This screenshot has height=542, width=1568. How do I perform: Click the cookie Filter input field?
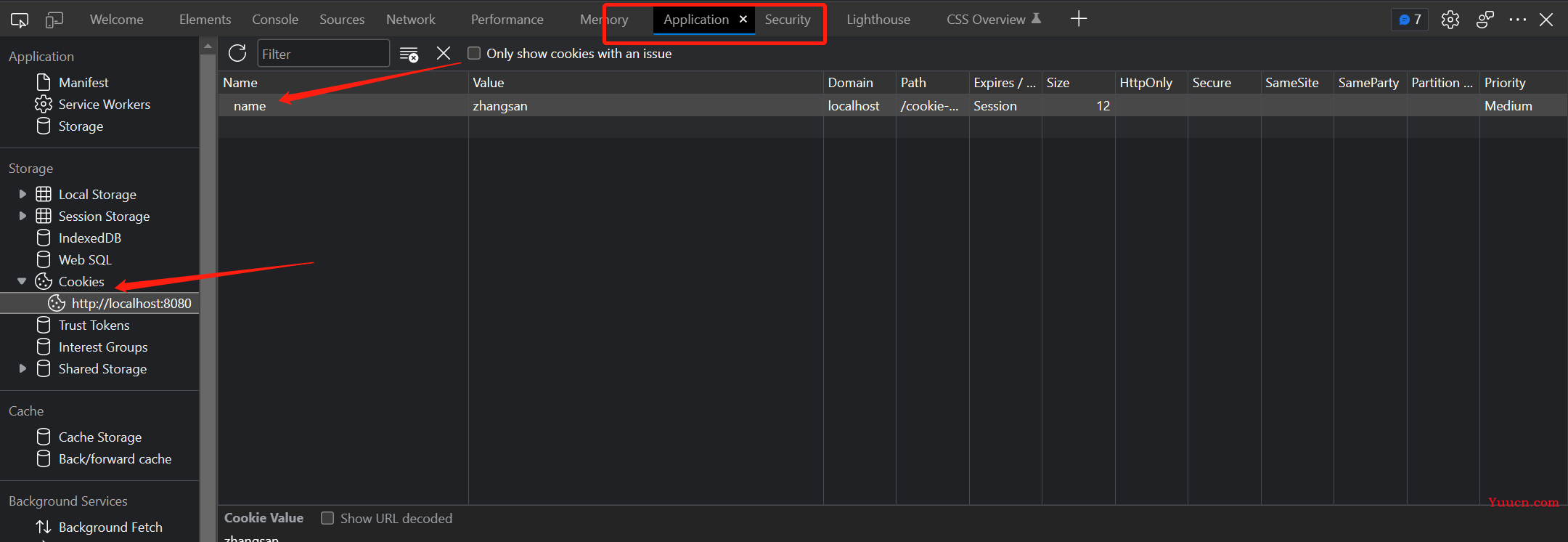(x=324, y=54)
